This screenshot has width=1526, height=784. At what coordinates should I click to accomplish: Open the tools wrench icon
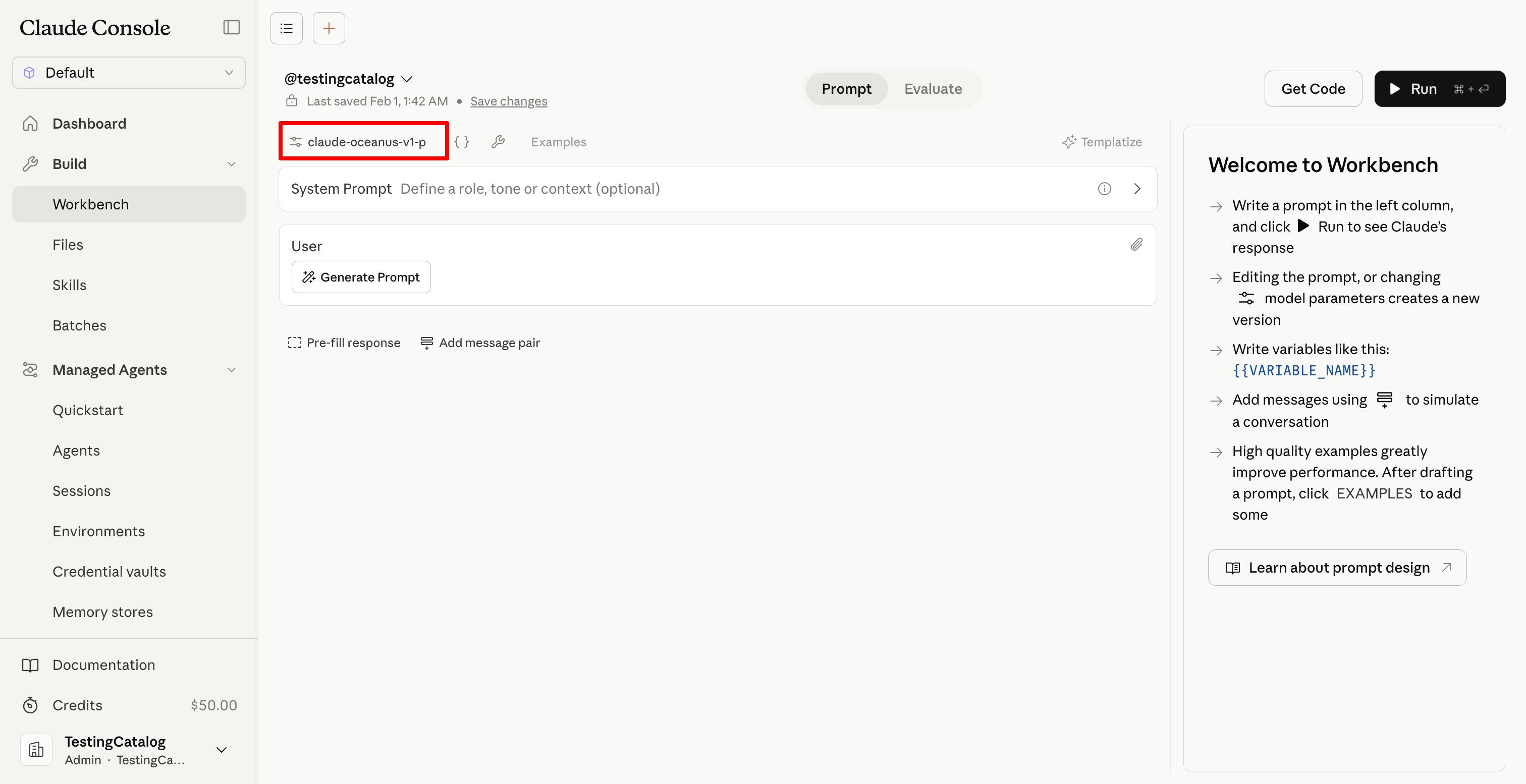tap(498, 142)
